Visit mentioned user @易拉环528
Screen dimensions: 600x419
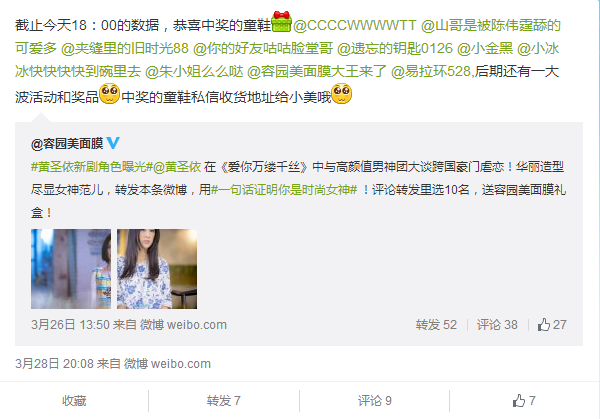click(x=431, y=72)
